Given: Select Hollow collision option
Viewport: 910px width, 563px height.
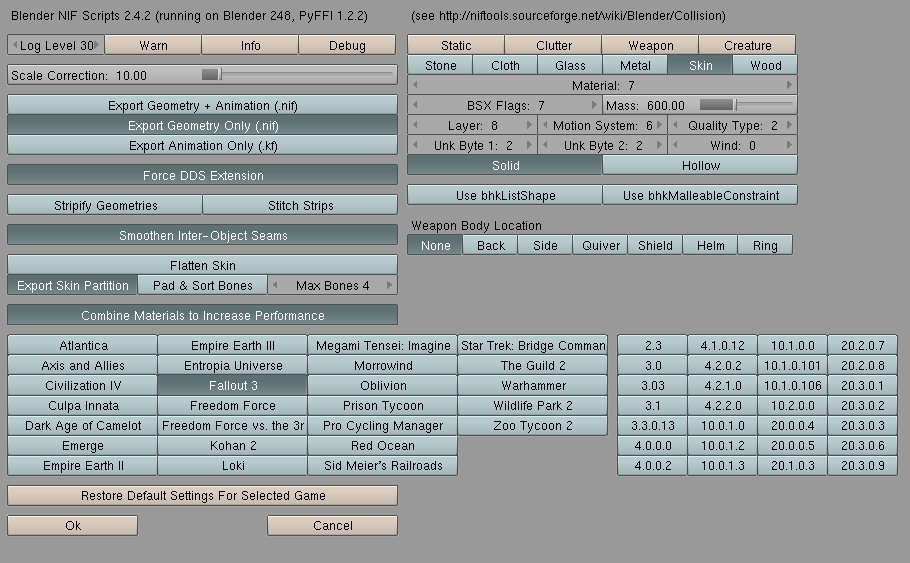Looking at the screenshot, I should pos(700,165).
